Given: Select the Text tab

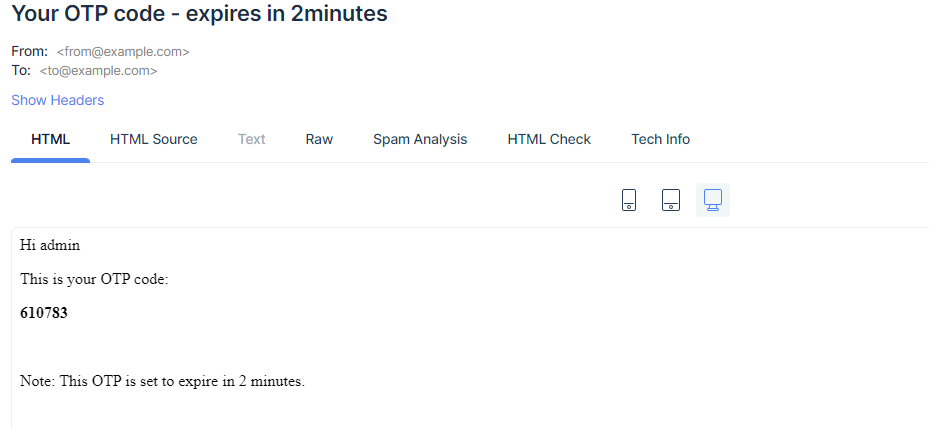Looking at the screenshot, I should coord(252,139).
